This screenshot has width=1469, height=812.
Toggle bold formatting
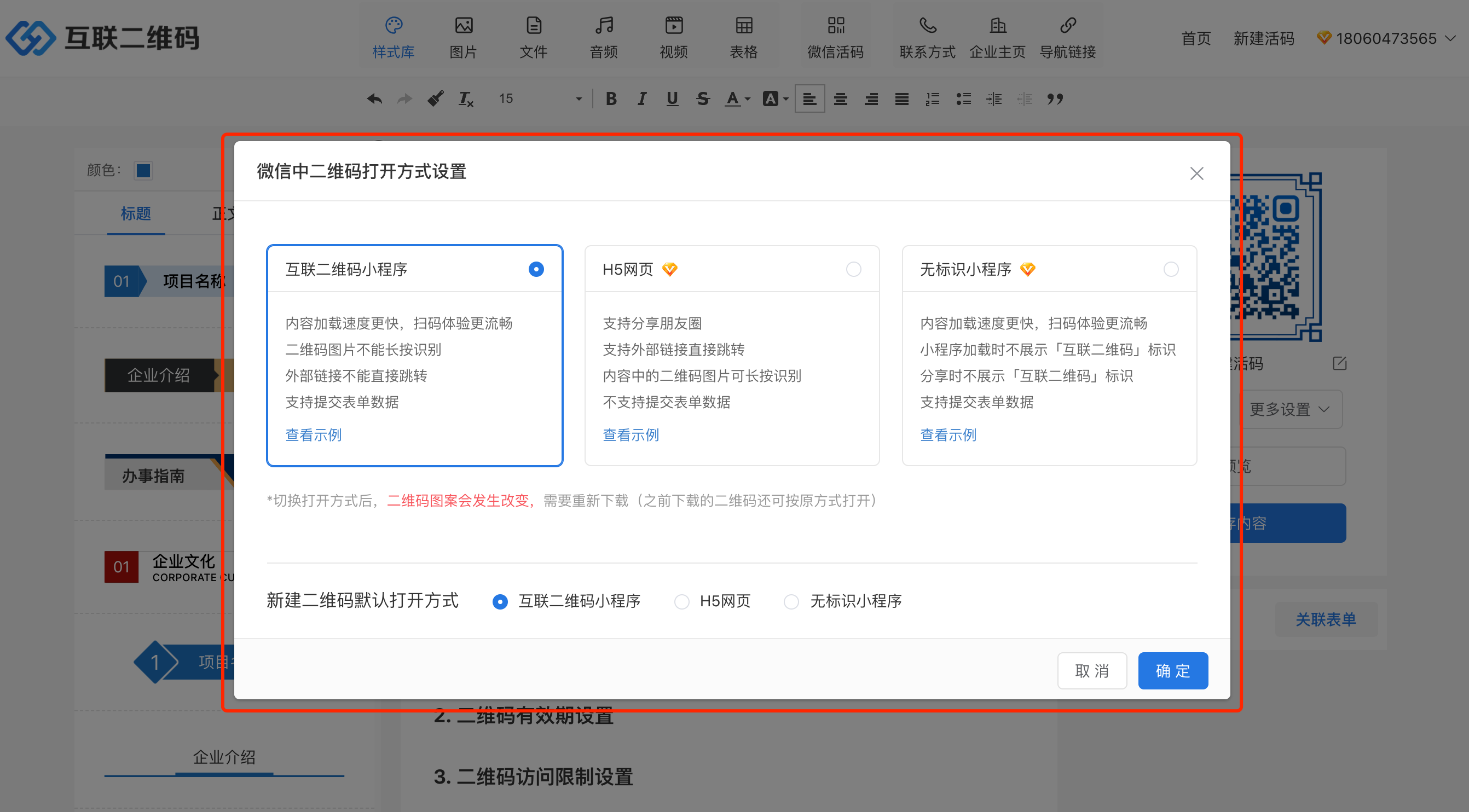click(x=611, y=98)
